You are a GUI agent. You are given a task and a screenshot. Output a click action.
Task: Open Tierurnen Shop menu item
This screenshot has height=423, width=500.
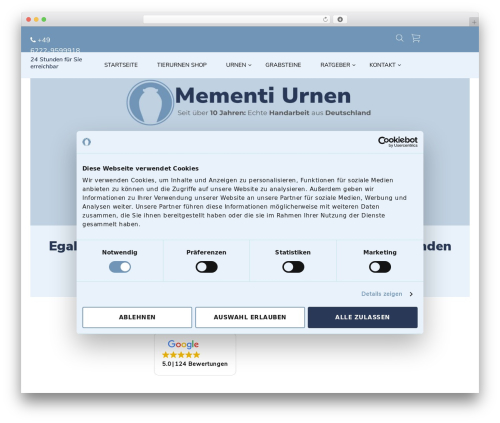point(182,65)
